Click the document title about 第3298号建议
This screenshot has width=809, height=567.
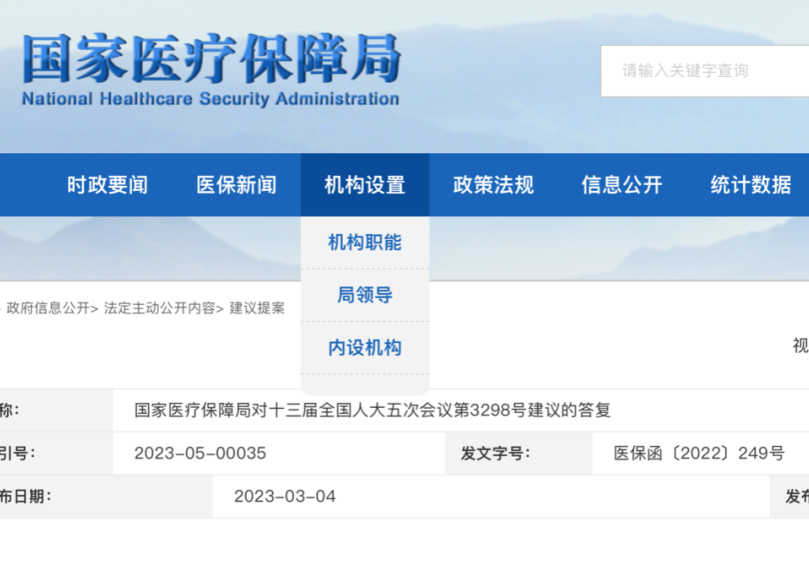372,410
